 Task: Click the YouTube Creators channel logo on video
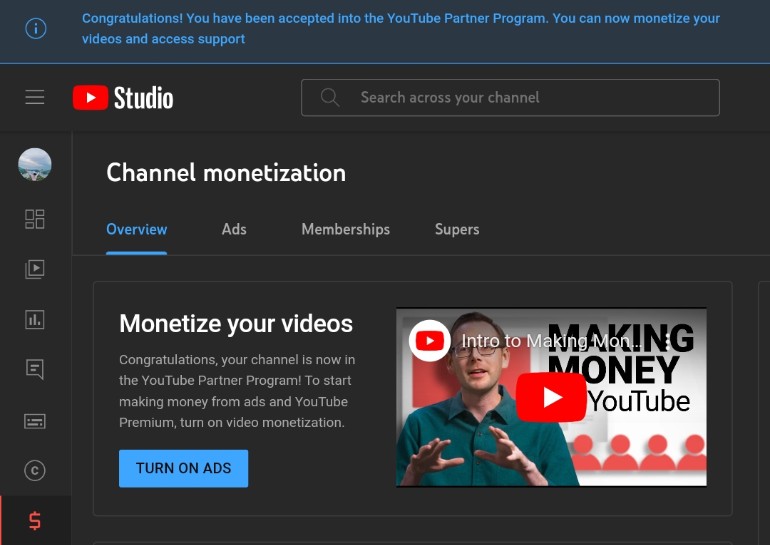click(x=430, y=340)
